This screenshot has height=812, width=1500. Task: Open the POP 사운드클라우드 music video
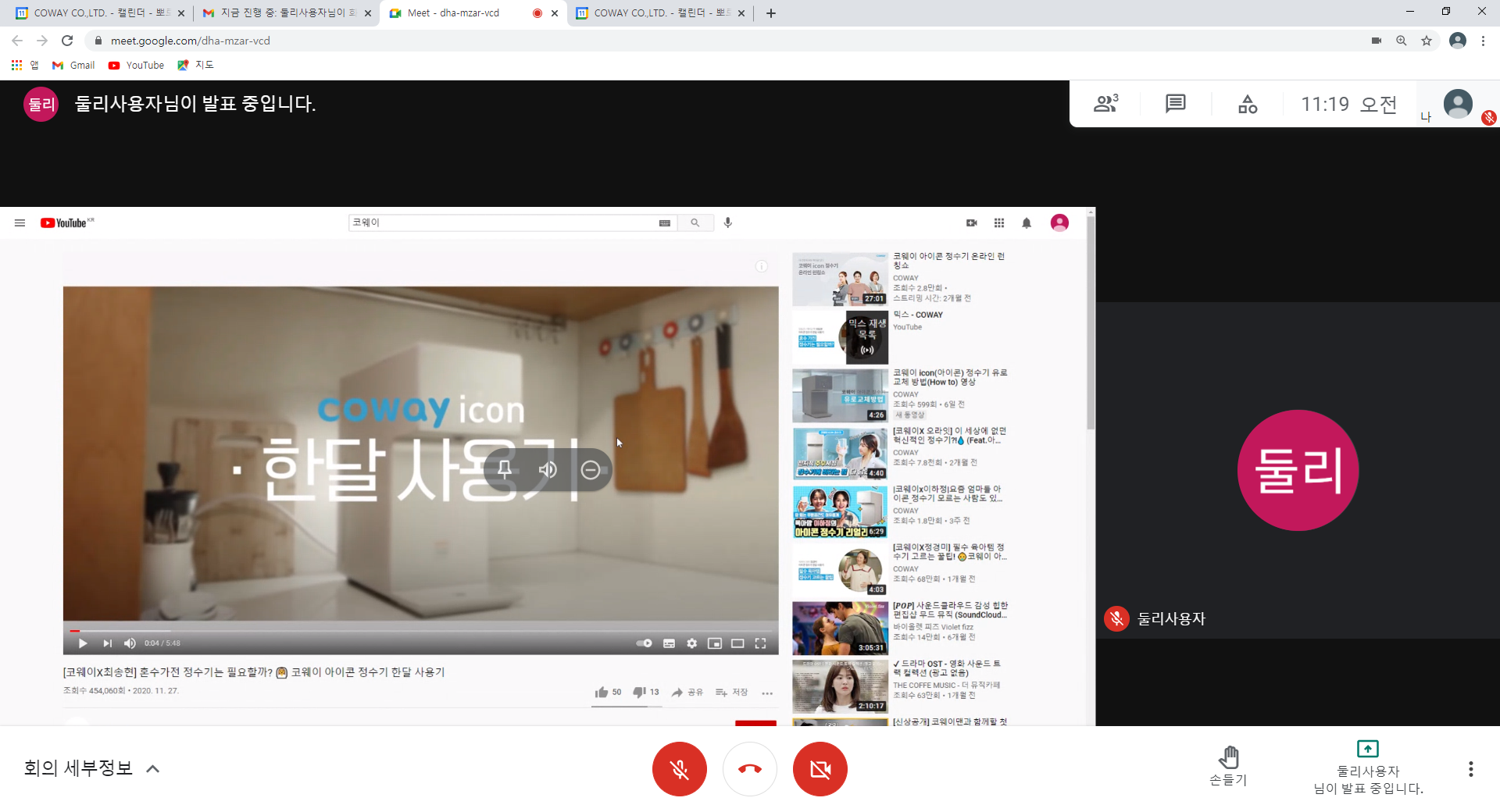point(900,628)
